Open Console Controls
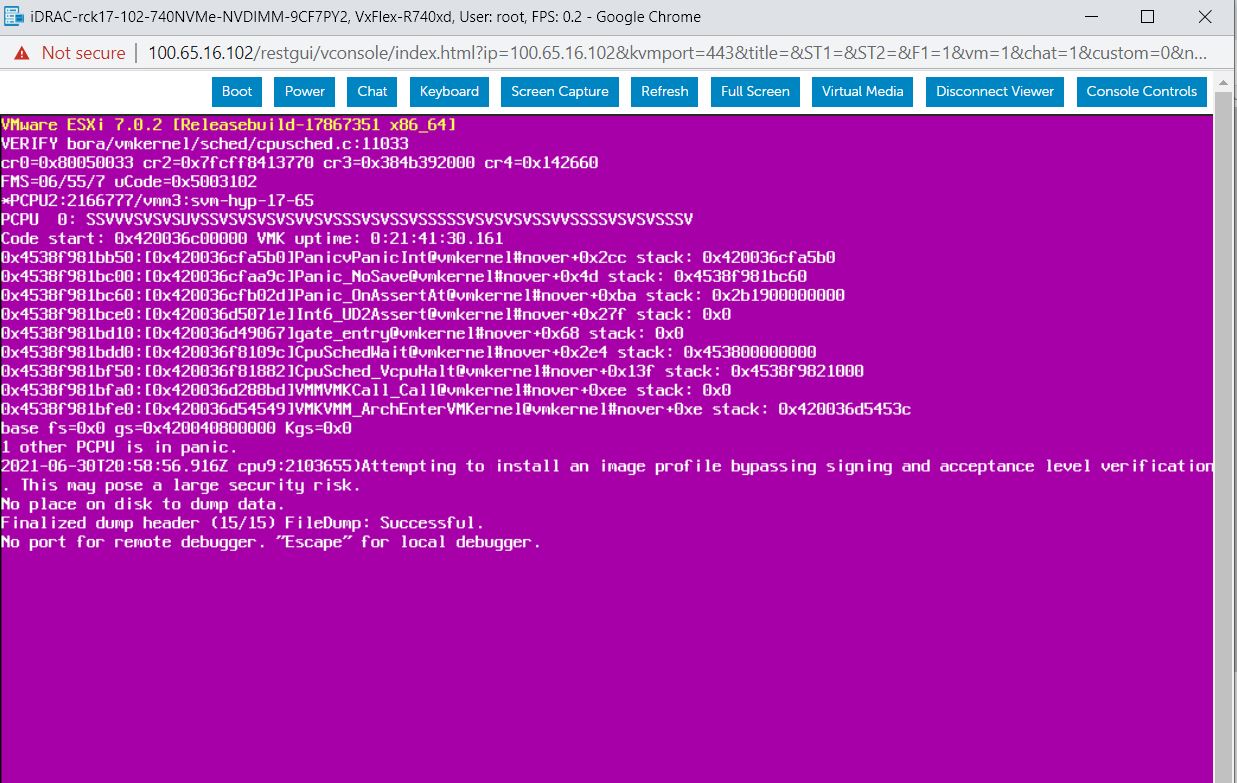 pyautogui.click(x=1142, y=91)
